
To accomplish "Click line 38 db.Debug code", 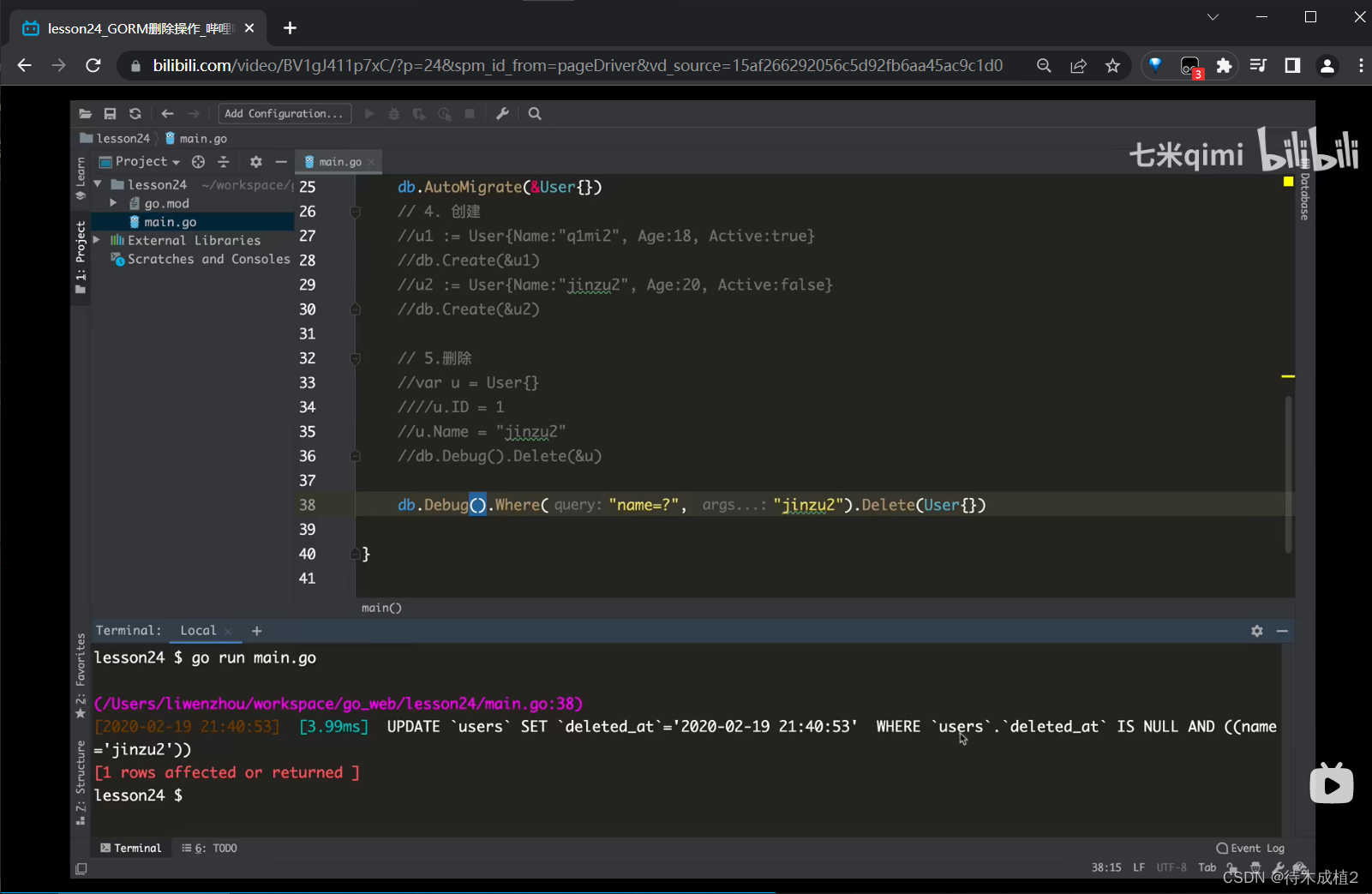I will click(x=691, y=505).
